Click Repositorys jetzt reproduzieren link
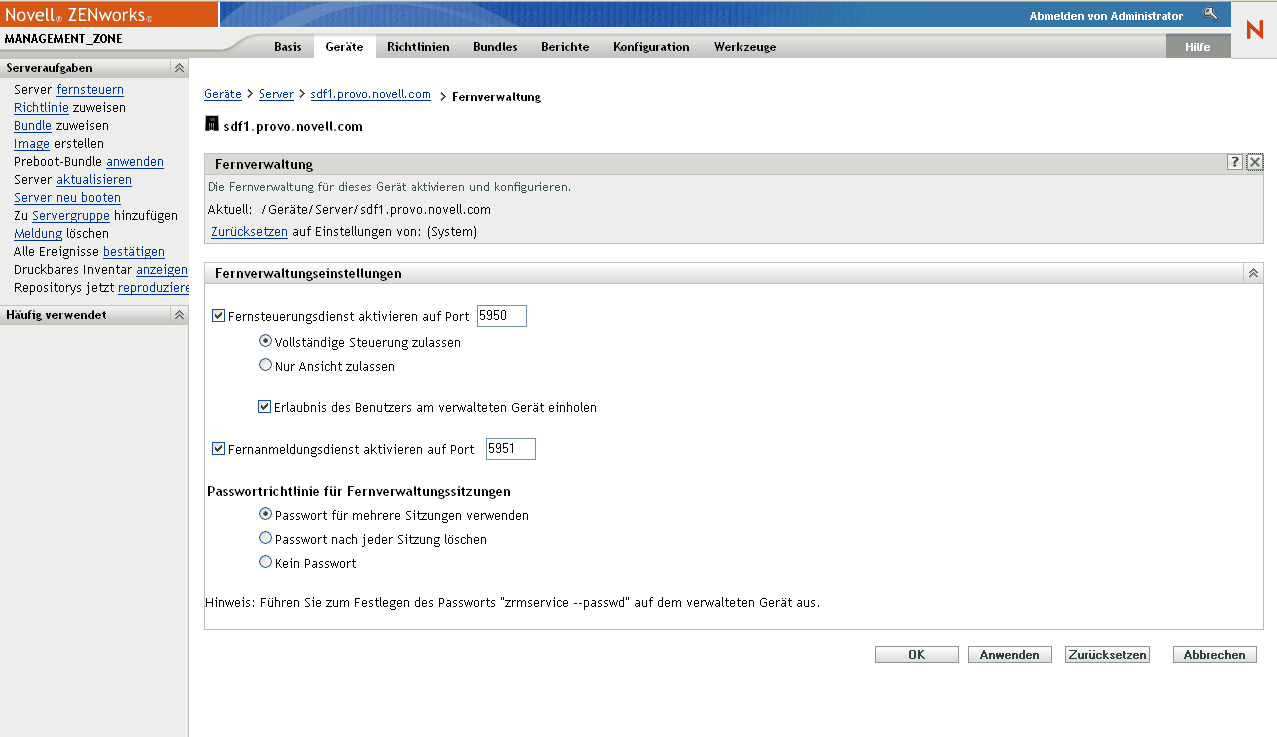 tap(153, 288)
